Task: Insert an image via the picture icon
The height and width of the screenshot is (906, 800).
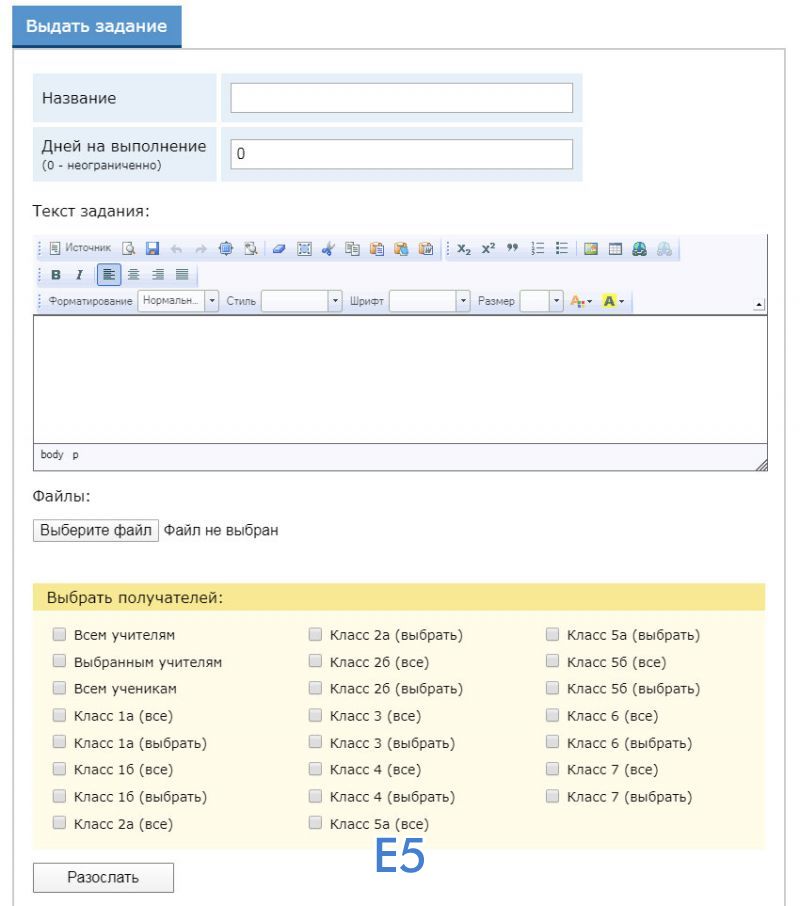Action: point(591,247)
